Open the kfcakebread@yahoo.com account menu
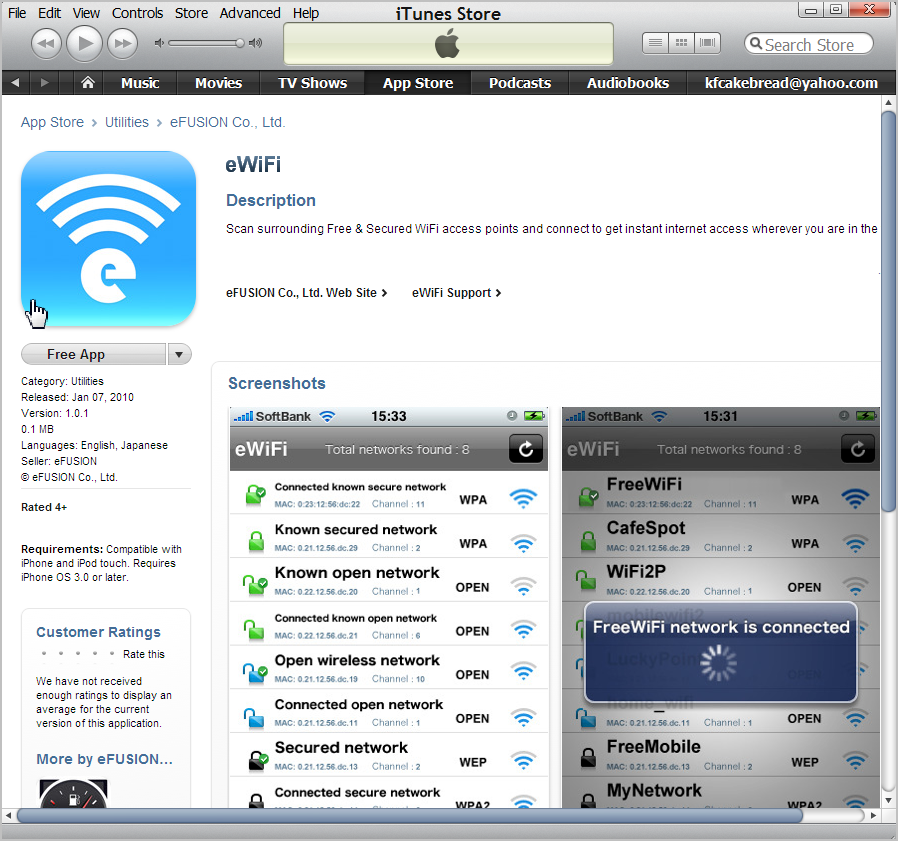The height and width of the screenshot is (841, 898). (791, 83)
